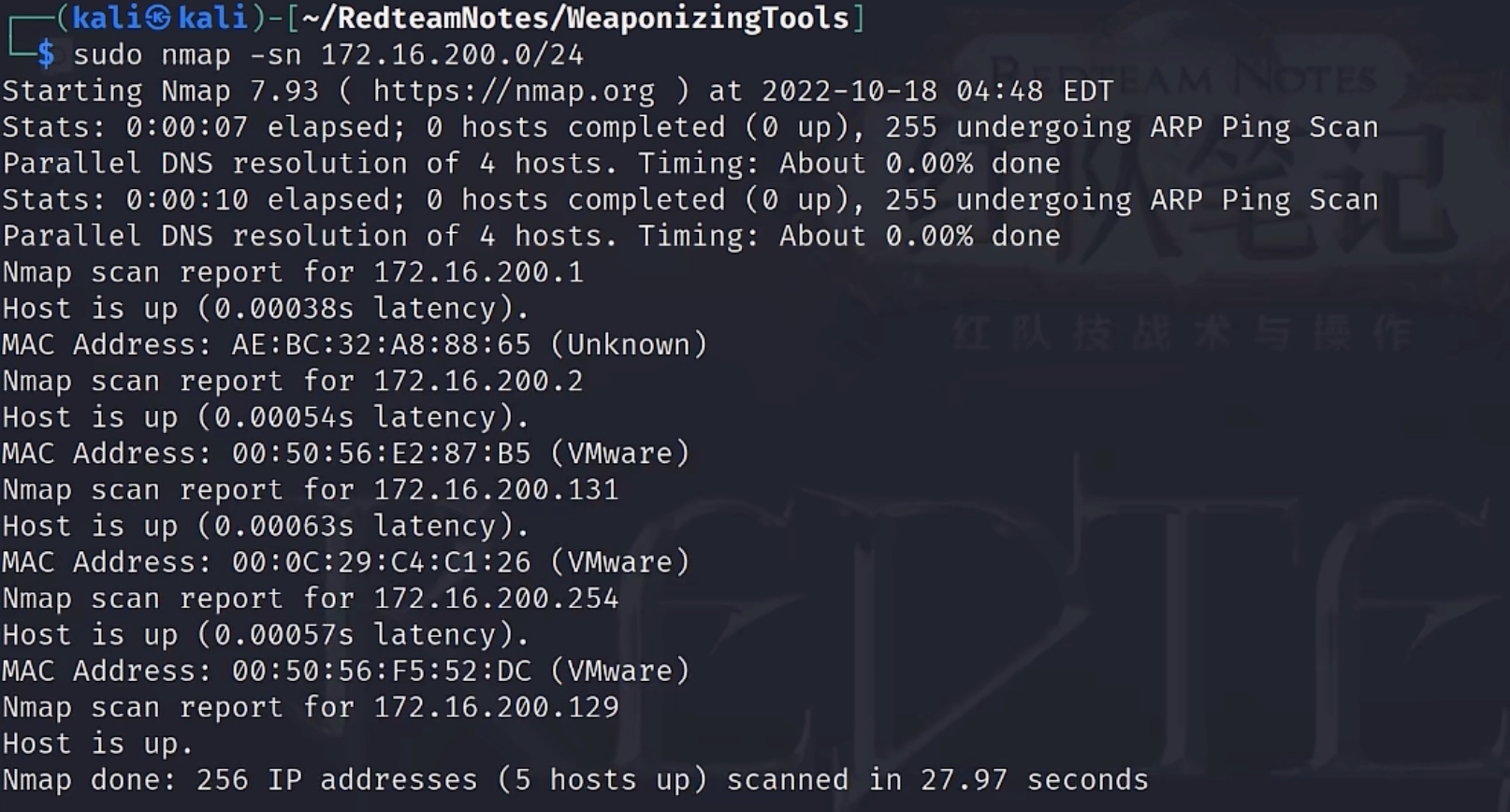Click the 2022-10-18 04:48 EDT timestamp
The image size is (1510, 812).
937,91
